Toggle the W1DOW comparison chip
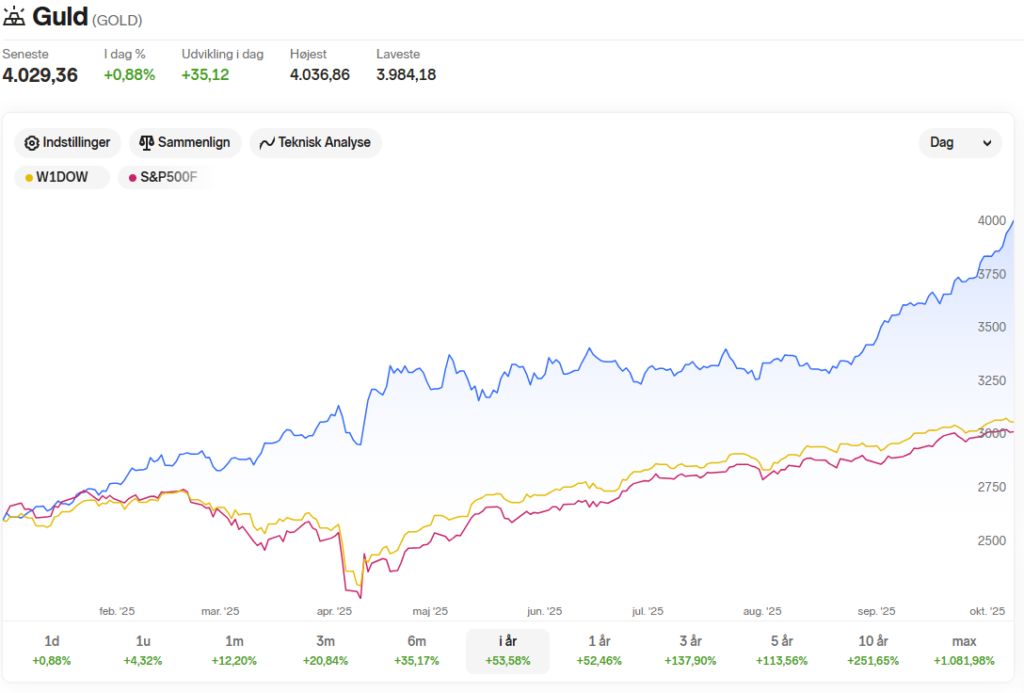The image size is (1024, 693). (x=62, y=177)
